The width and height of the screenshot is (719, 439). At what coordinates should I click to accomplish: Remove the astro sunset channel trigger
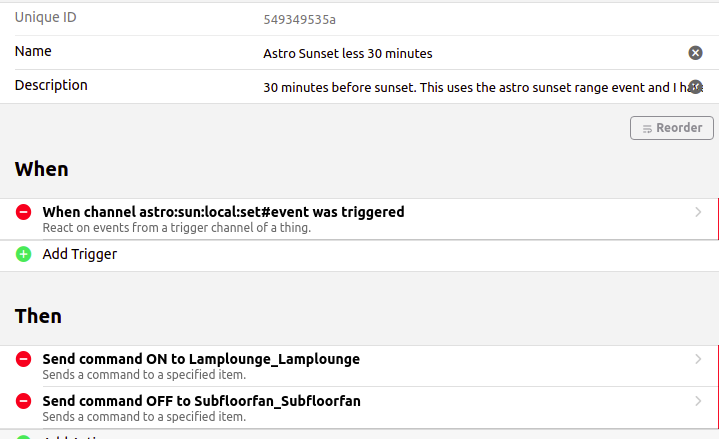23,212
